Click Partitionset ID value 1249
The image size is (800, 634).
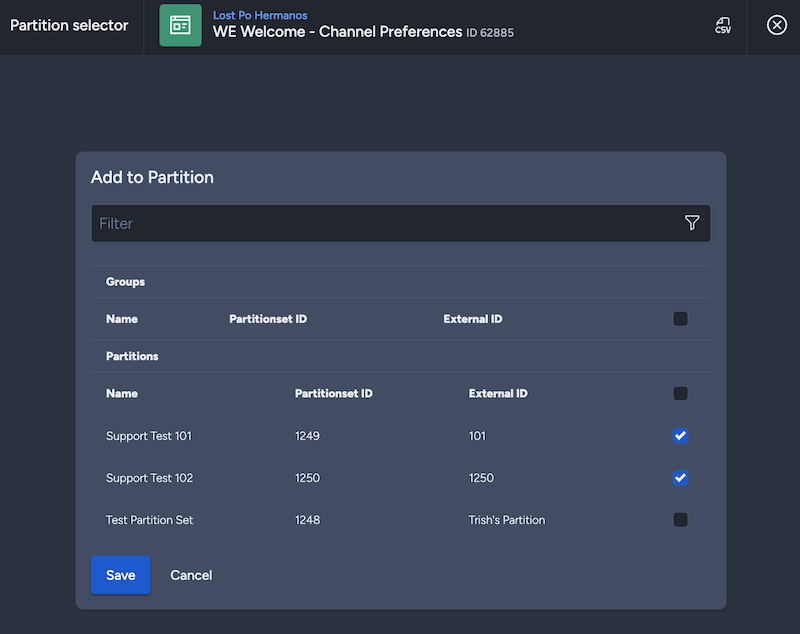[x=307, y=436]
